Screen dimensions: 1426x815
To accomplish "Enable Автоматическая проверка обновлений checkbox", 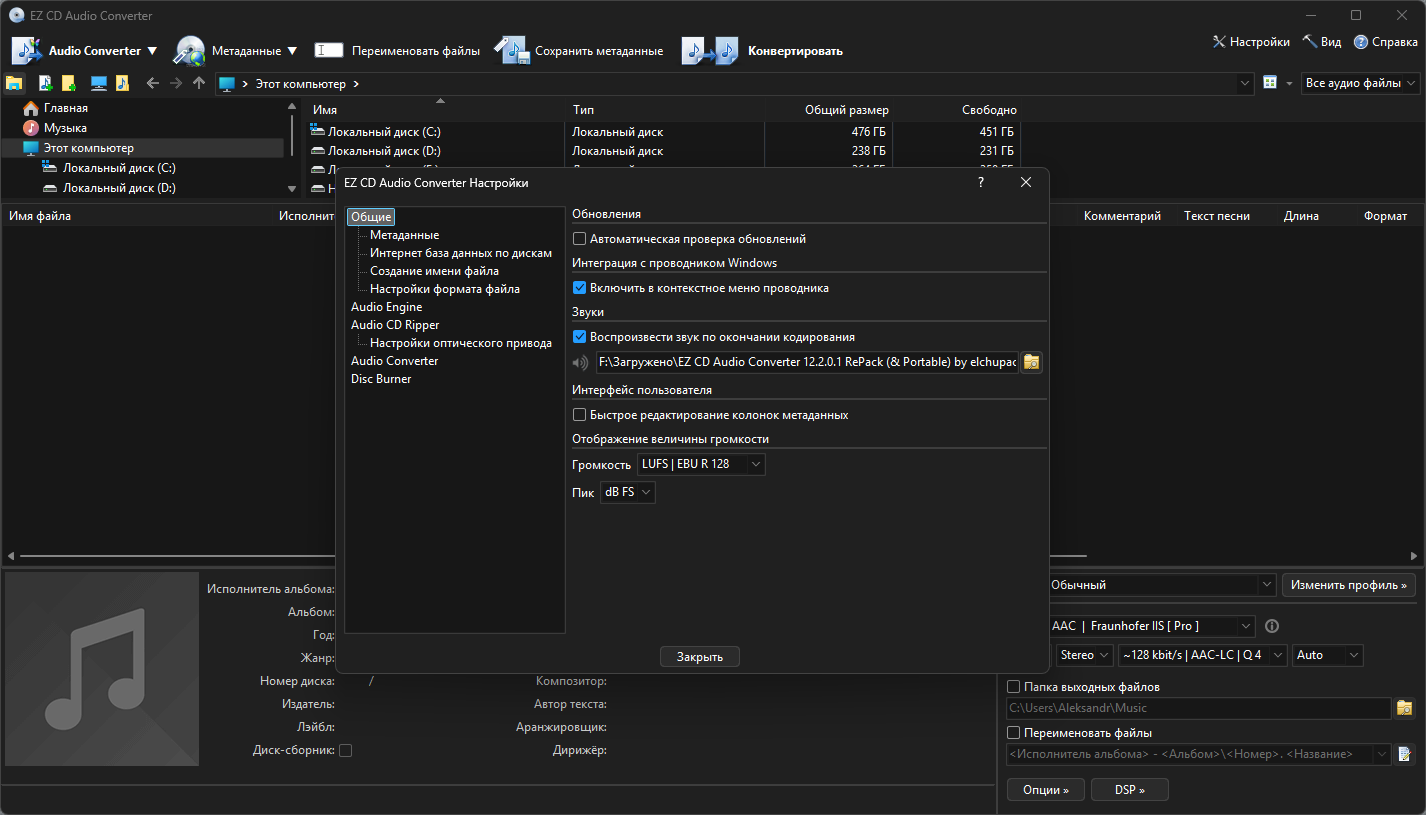I will pos(579,239).
